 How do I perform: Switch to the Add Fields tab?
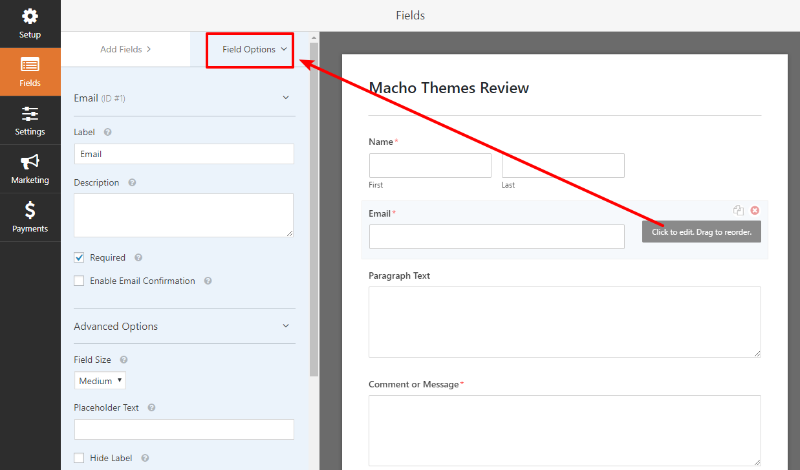pos(126,50)
